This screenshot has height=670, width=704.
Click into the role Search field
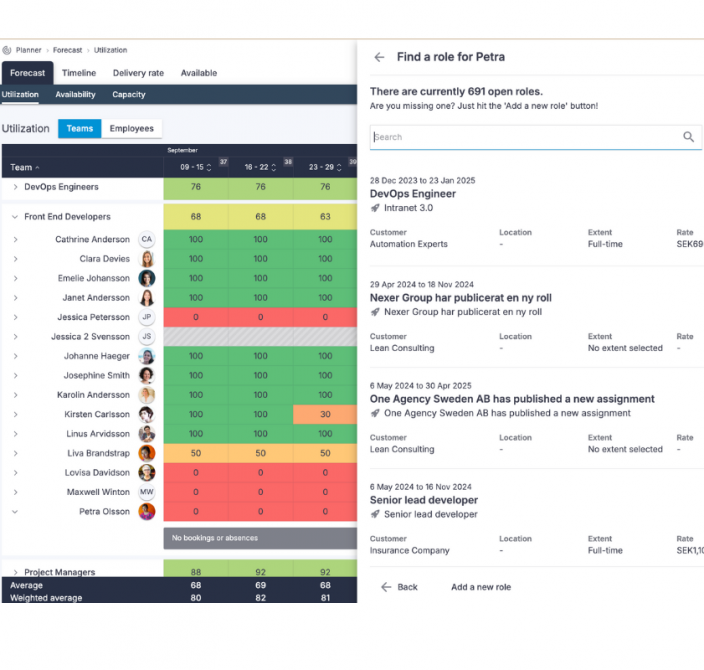(520, 137)
